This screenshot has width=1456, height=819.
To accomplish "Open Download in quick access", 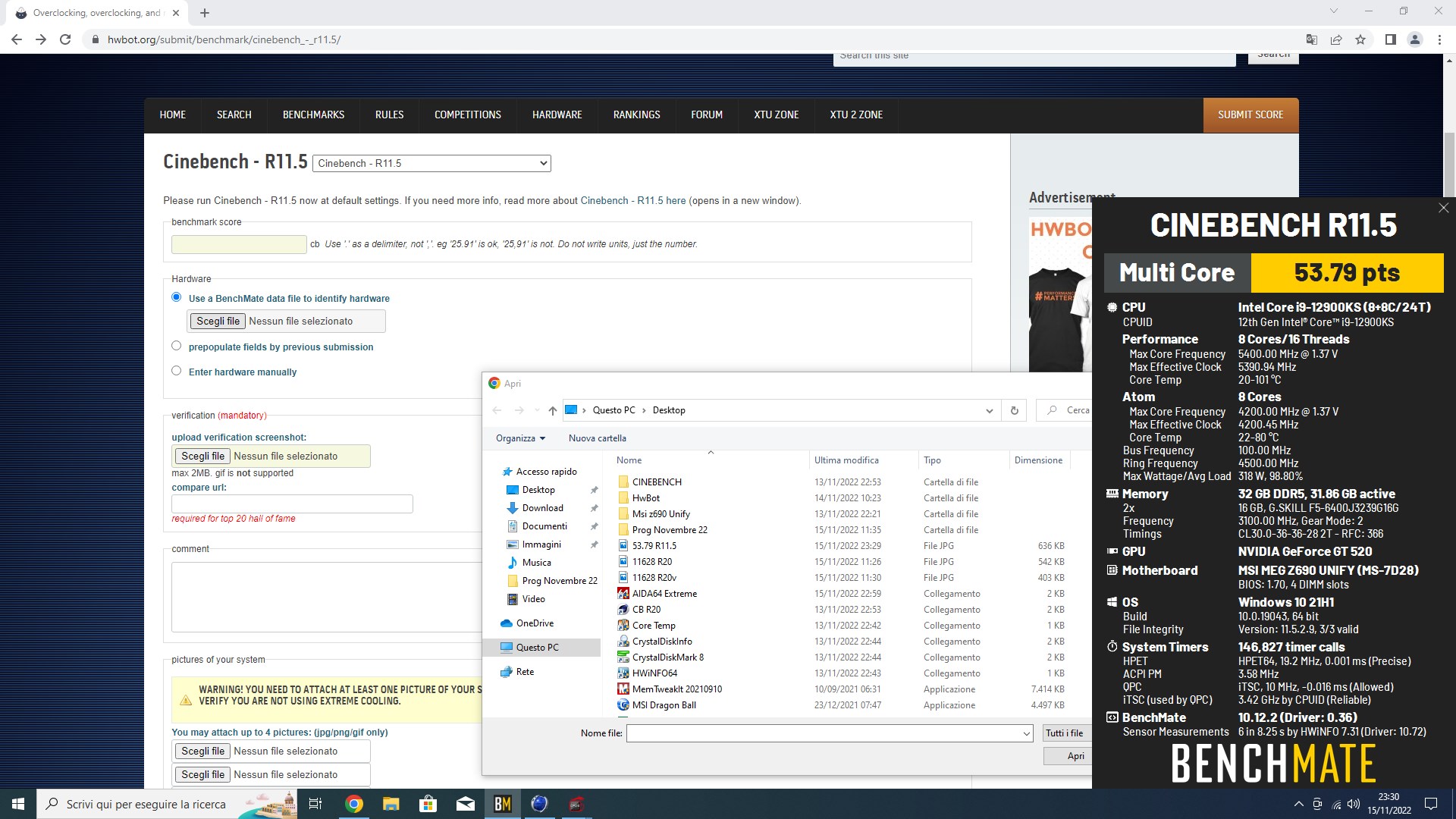I will [542, 508].
